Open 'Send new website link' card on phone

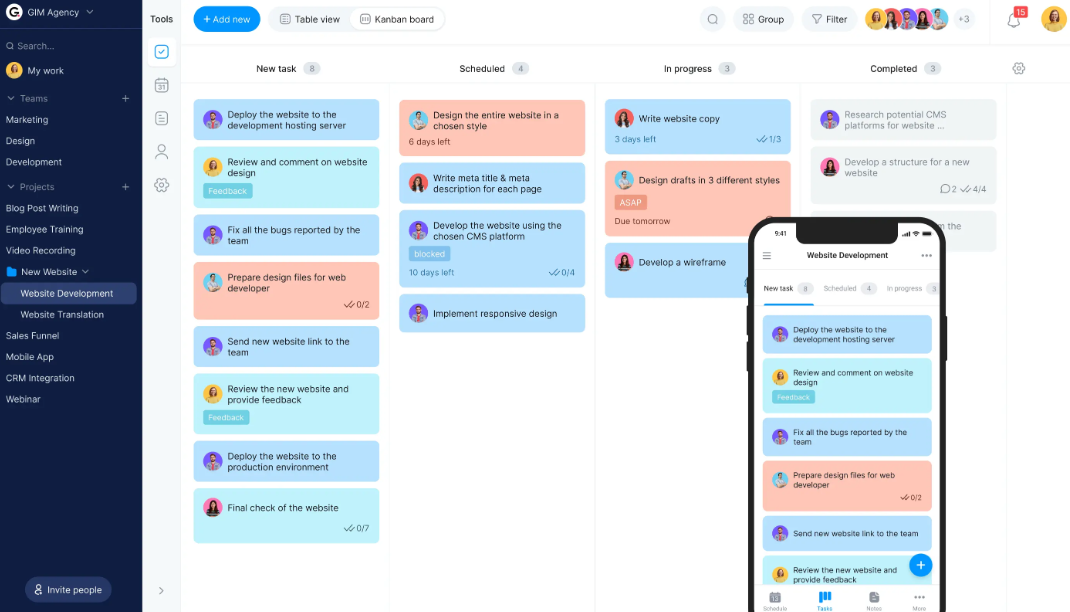(847, 534)
